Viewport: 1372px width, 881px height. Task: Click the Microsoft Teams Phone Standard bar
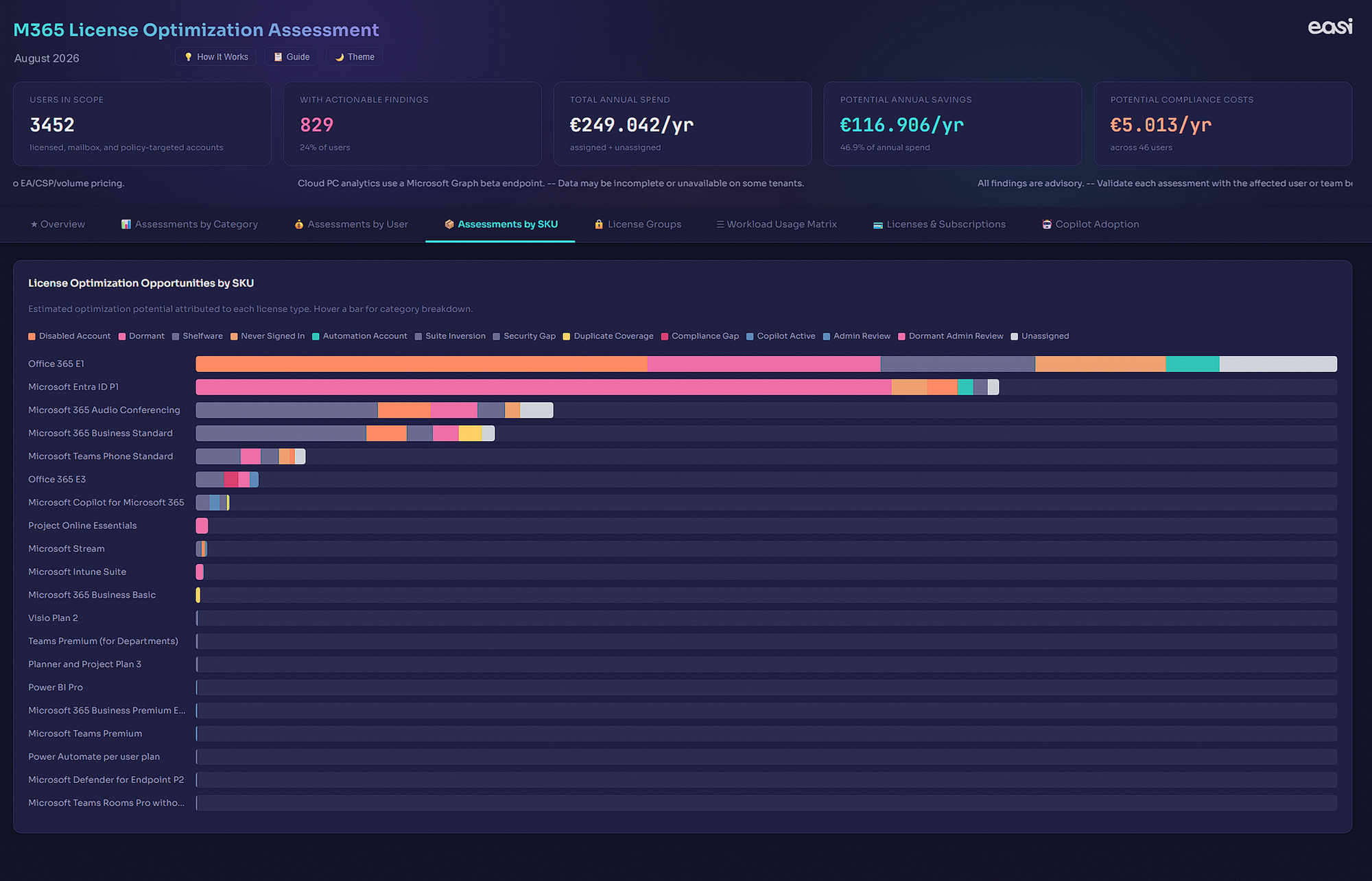pyautogui.click(x=250, y=456)
